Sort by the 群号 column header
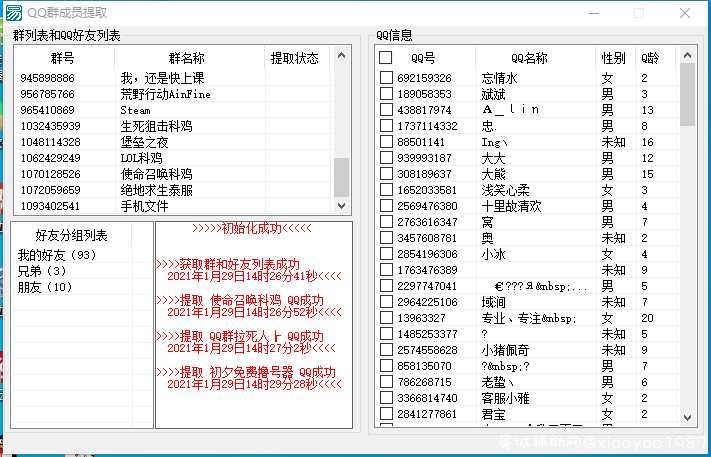Viewport: 711px width, 457px height. tap(63, 58)
